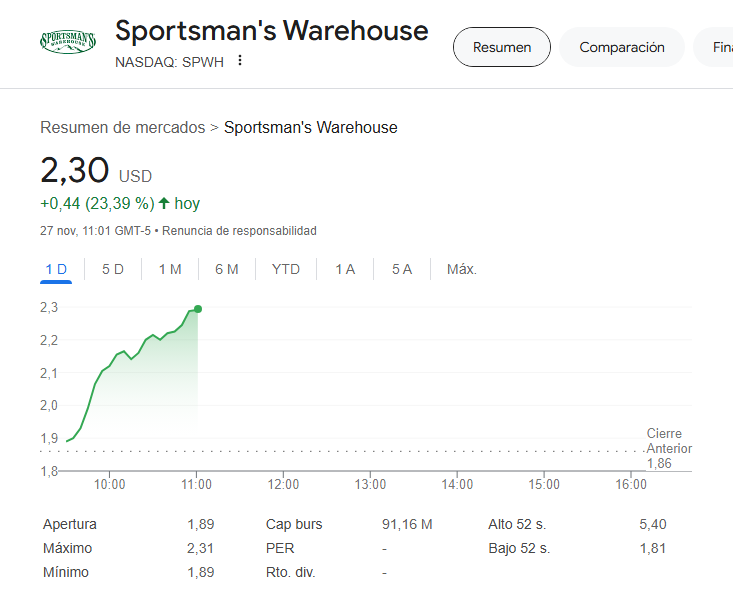733x589 pixels.
Task: Click the market cap value 91,16 M
Action: pyautogui.click(x=407, y=524)
